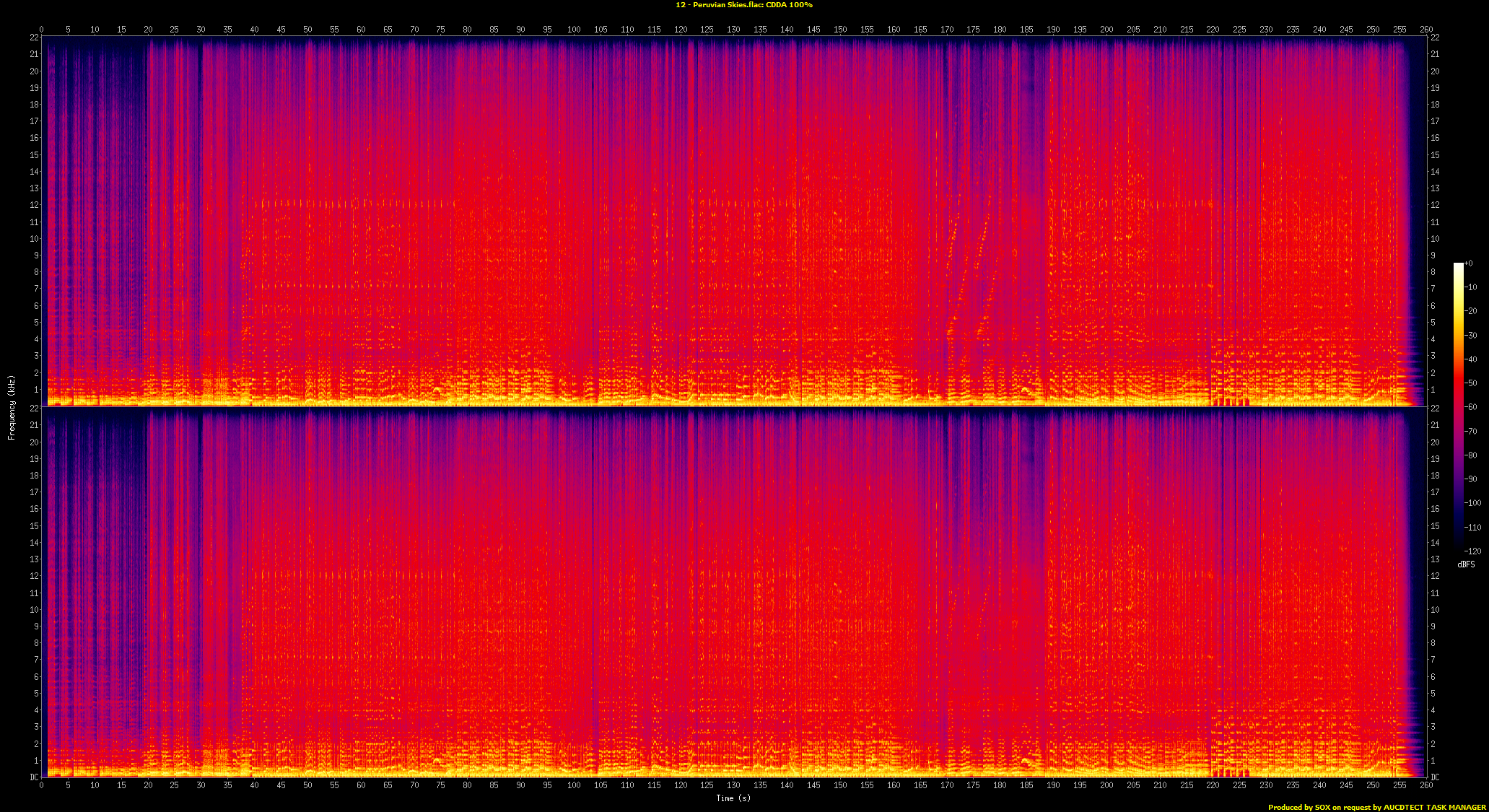Click the dBFS color scale bar
This screenshot has height=812, width=1489.
click(x=1458, y=407)
